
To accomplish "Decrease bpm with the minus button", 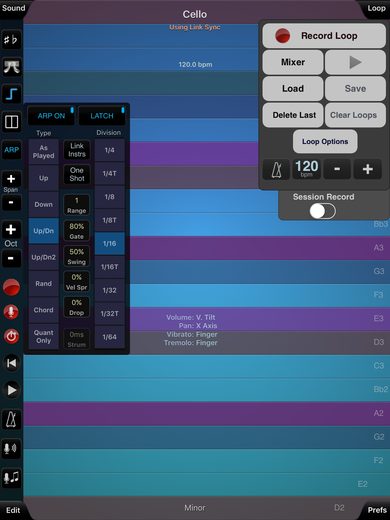I will click(337, 169).
